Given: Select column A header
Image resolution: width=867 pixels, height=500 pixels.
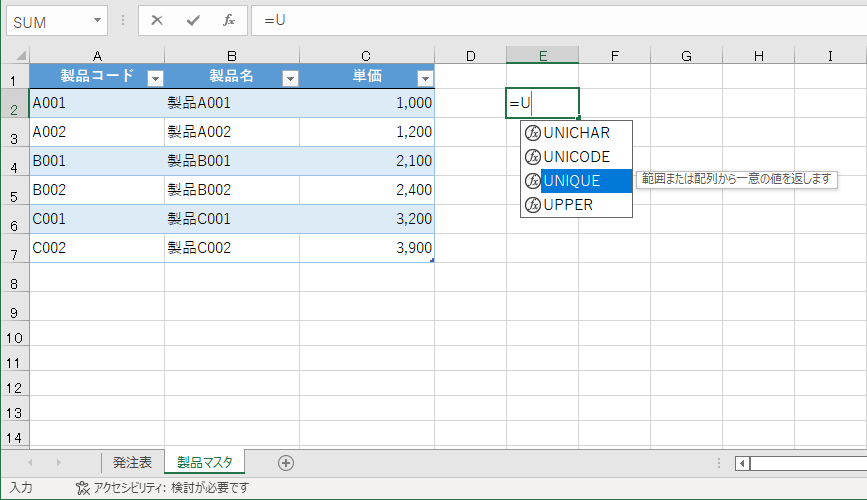Looking at the screenshot, I should [97, 55].
